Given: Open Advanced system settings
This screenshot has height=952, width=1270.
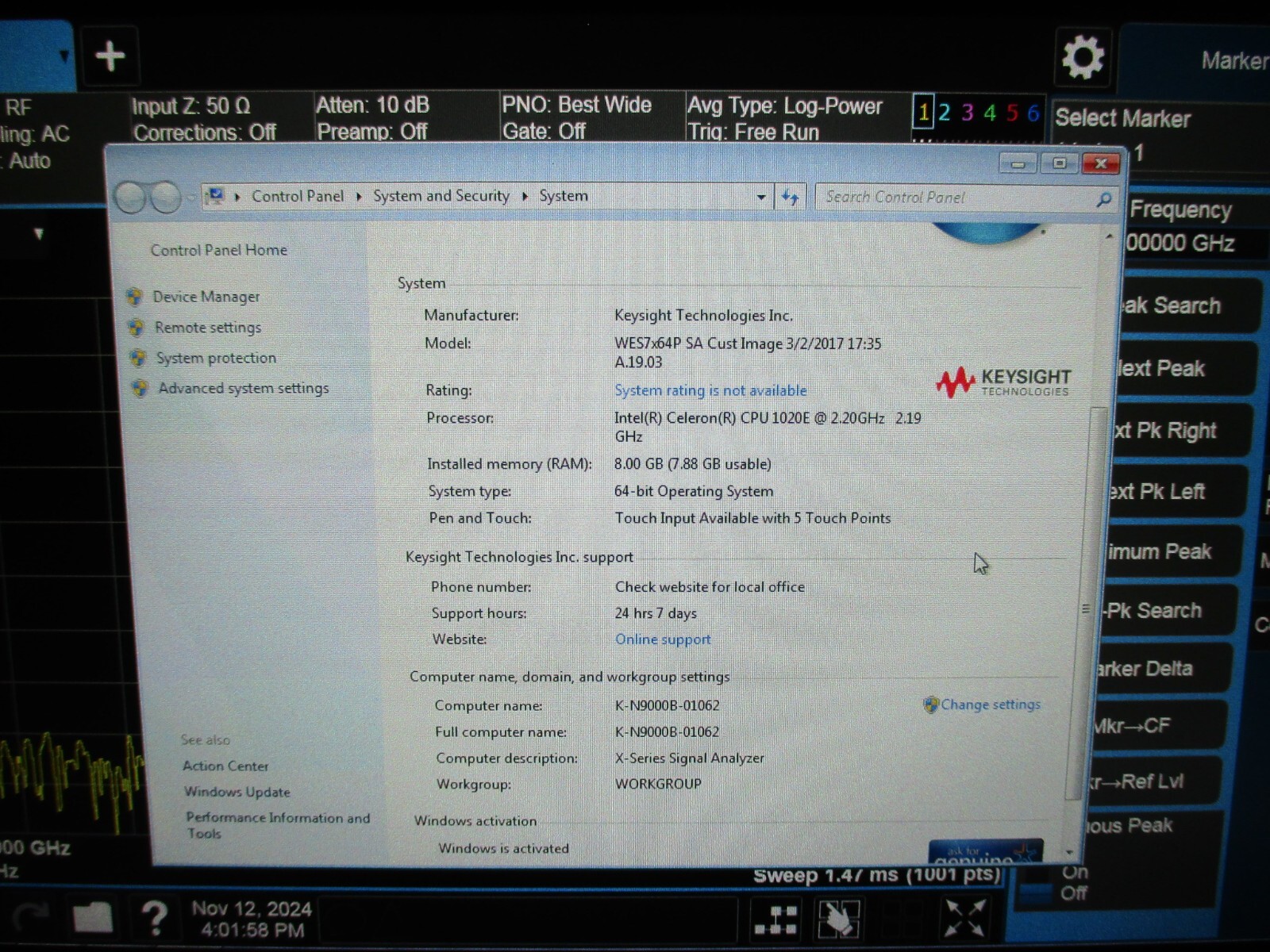Looking at the screenshot, I should click(243, 388).
